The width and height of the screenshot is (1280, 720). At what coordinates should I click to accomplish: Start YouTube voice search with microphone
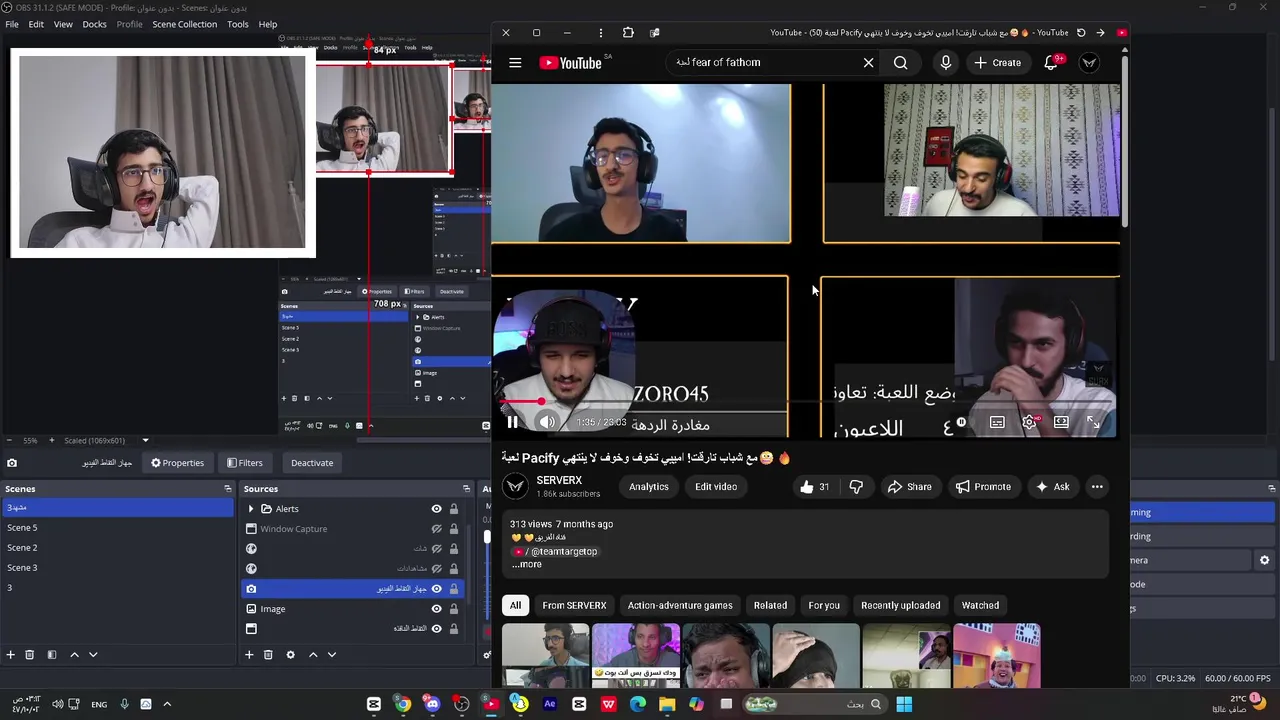946,63
